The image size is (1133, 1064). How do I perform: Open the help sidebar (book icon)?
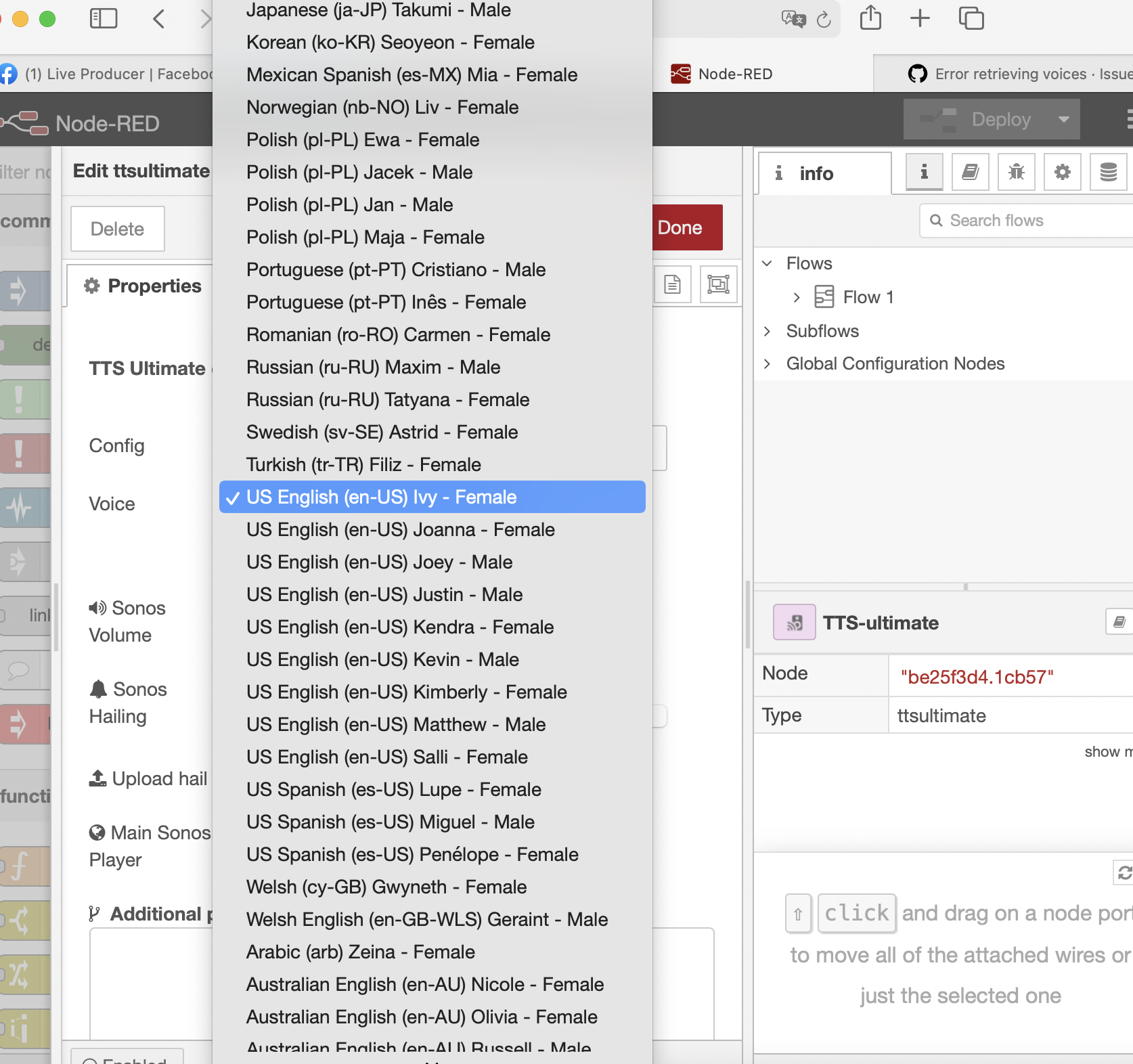(970, 172)
